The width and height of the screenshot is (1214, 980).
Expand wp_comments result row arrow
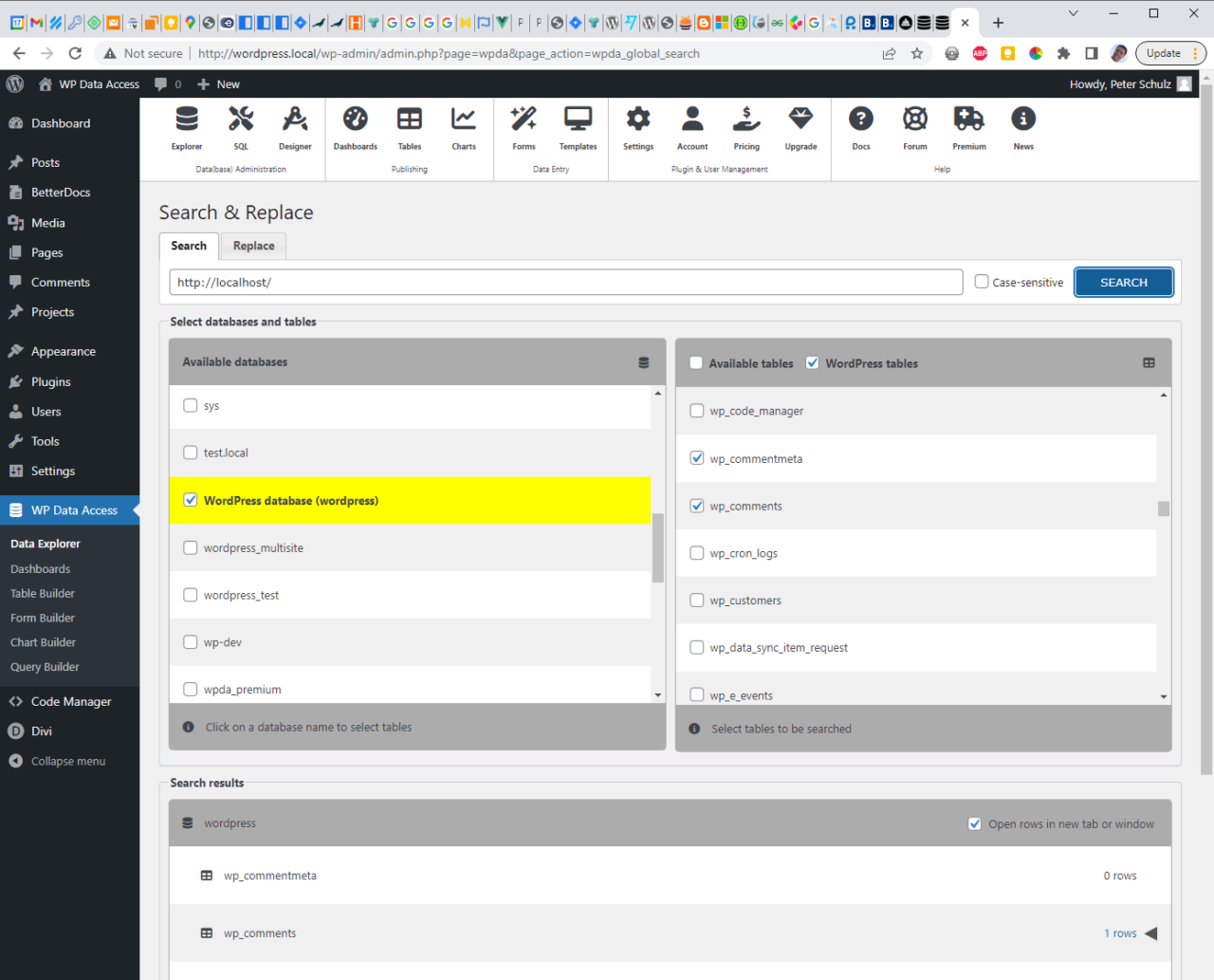[1151, 934]
